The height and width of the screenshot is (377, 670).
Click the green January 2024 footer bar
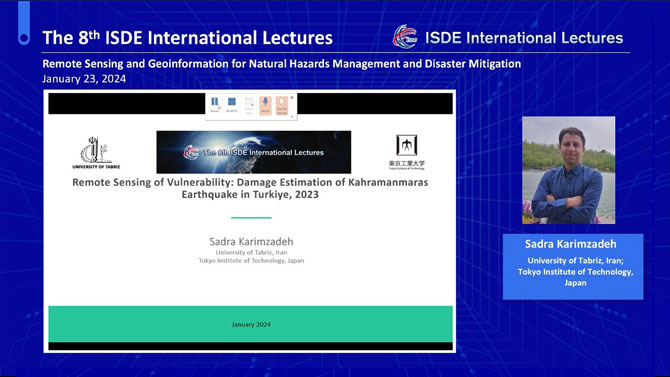(x=250, y=324)
